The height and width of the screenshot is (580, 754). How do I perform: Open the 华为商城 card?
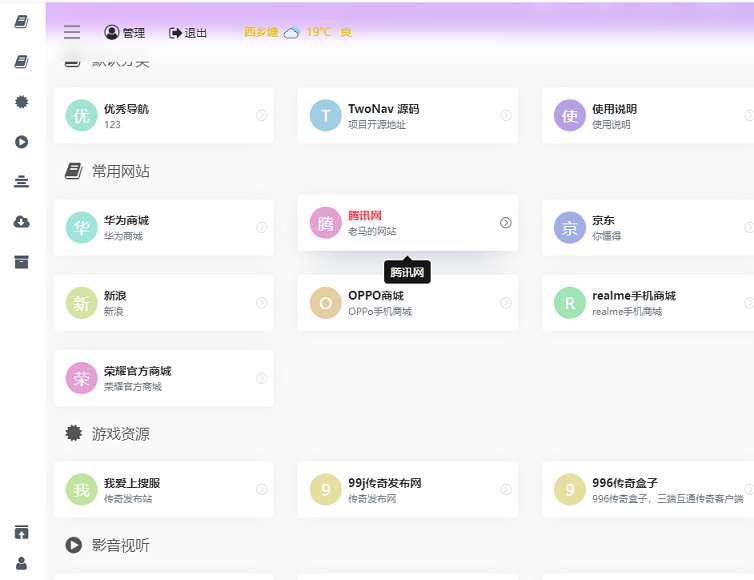(x=164, y=227)
